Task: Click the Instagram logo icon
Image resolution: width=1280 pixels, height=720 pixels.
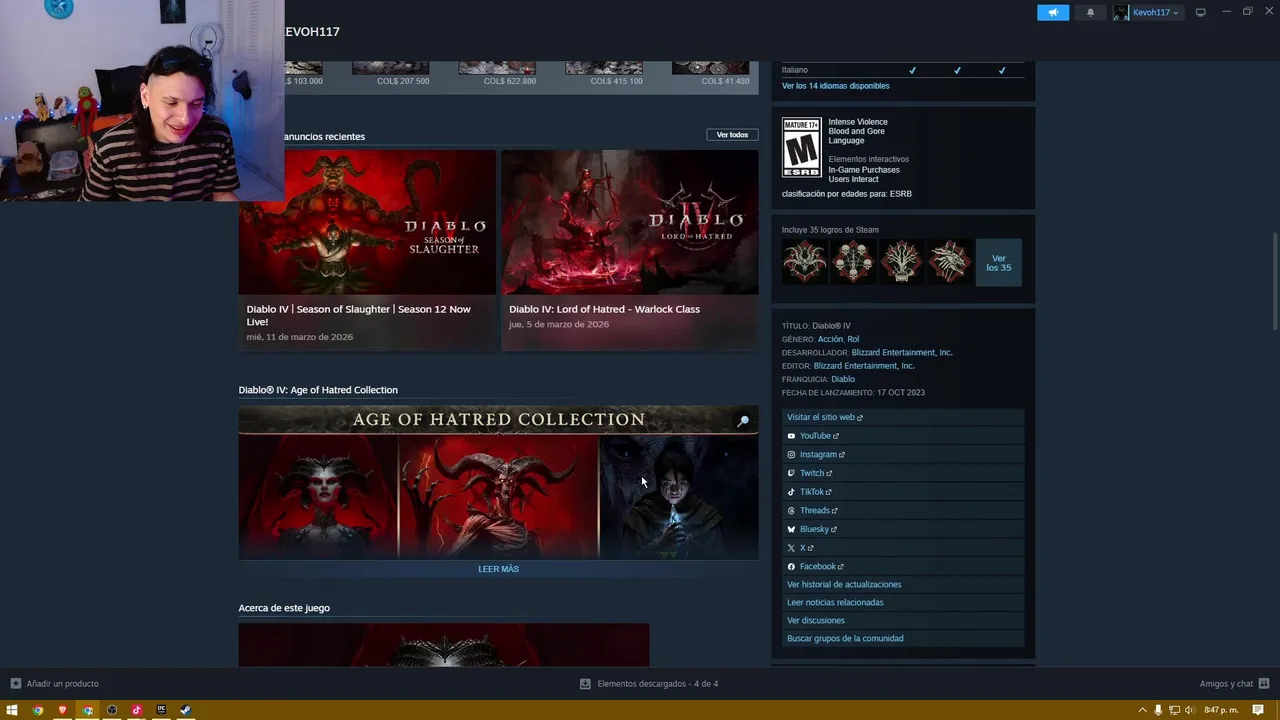Action: click(791, 455)
